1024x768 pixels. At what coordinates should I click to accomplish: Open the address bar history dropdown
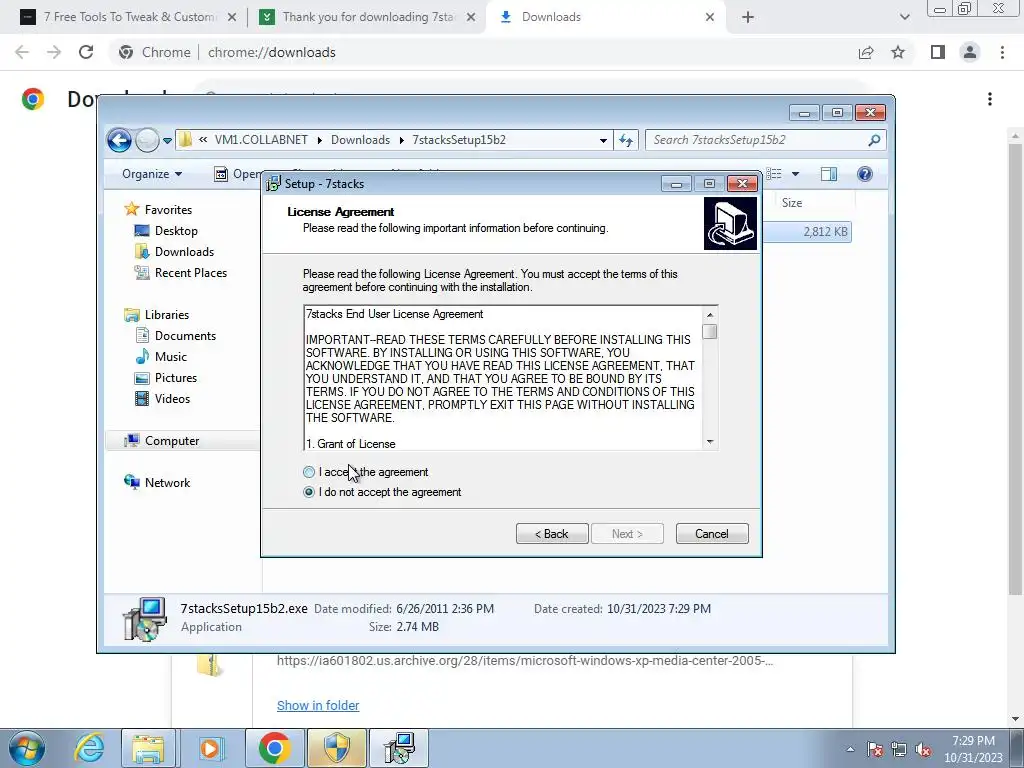[603, 140]
